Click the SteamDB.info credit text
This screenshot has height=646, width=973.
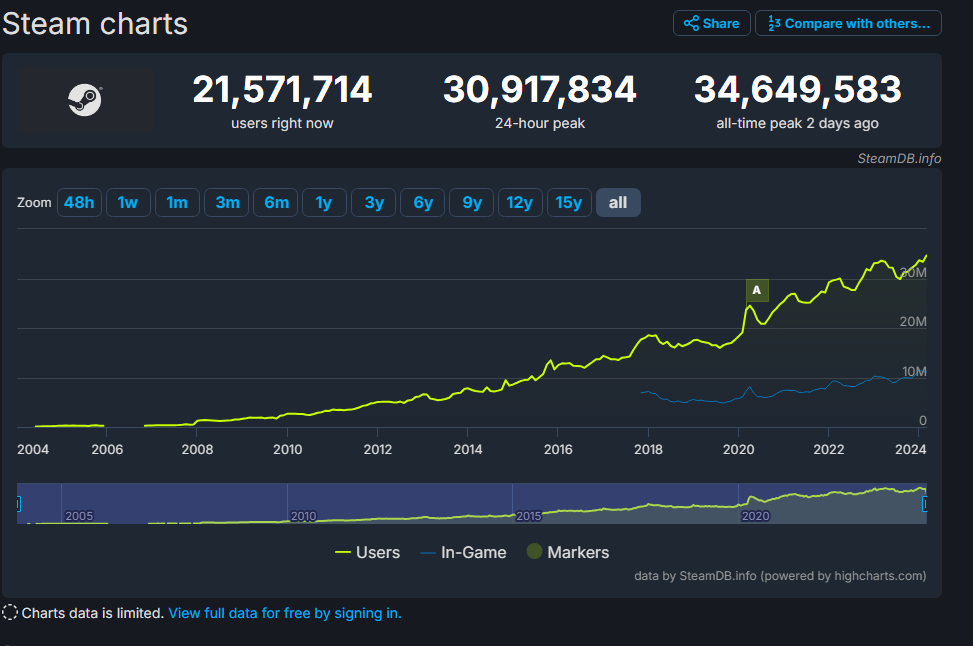[899, 159]
